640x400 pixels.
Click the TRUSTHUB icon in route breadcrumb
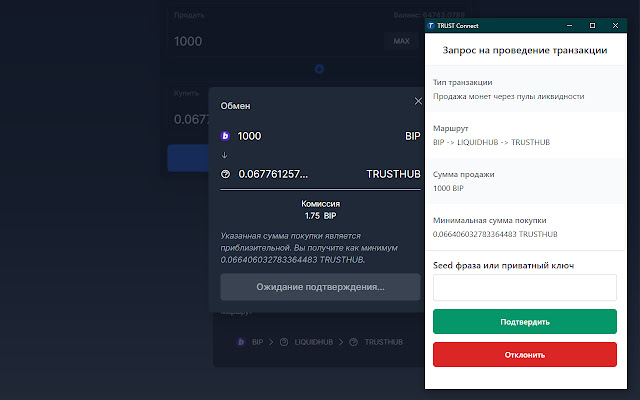353,342
